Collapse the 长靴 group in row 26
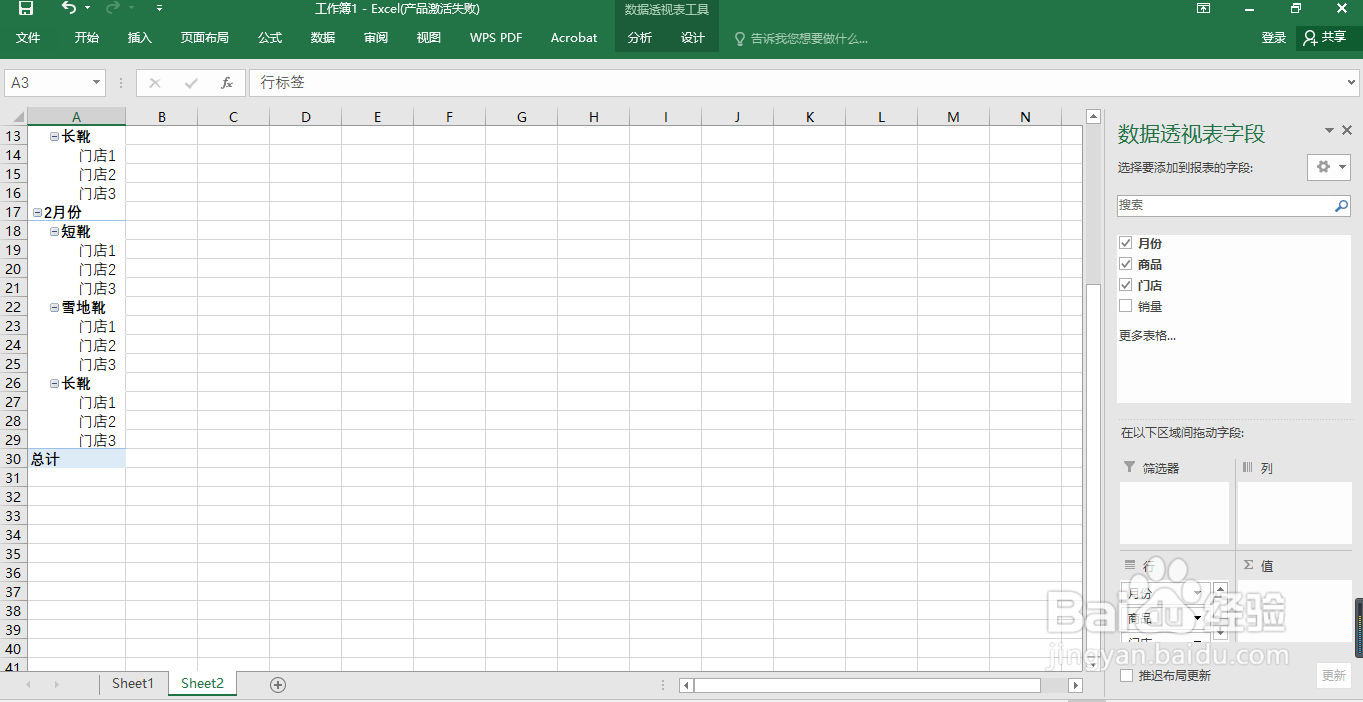Screen dimensions: 1363x702 click(55, 383)
